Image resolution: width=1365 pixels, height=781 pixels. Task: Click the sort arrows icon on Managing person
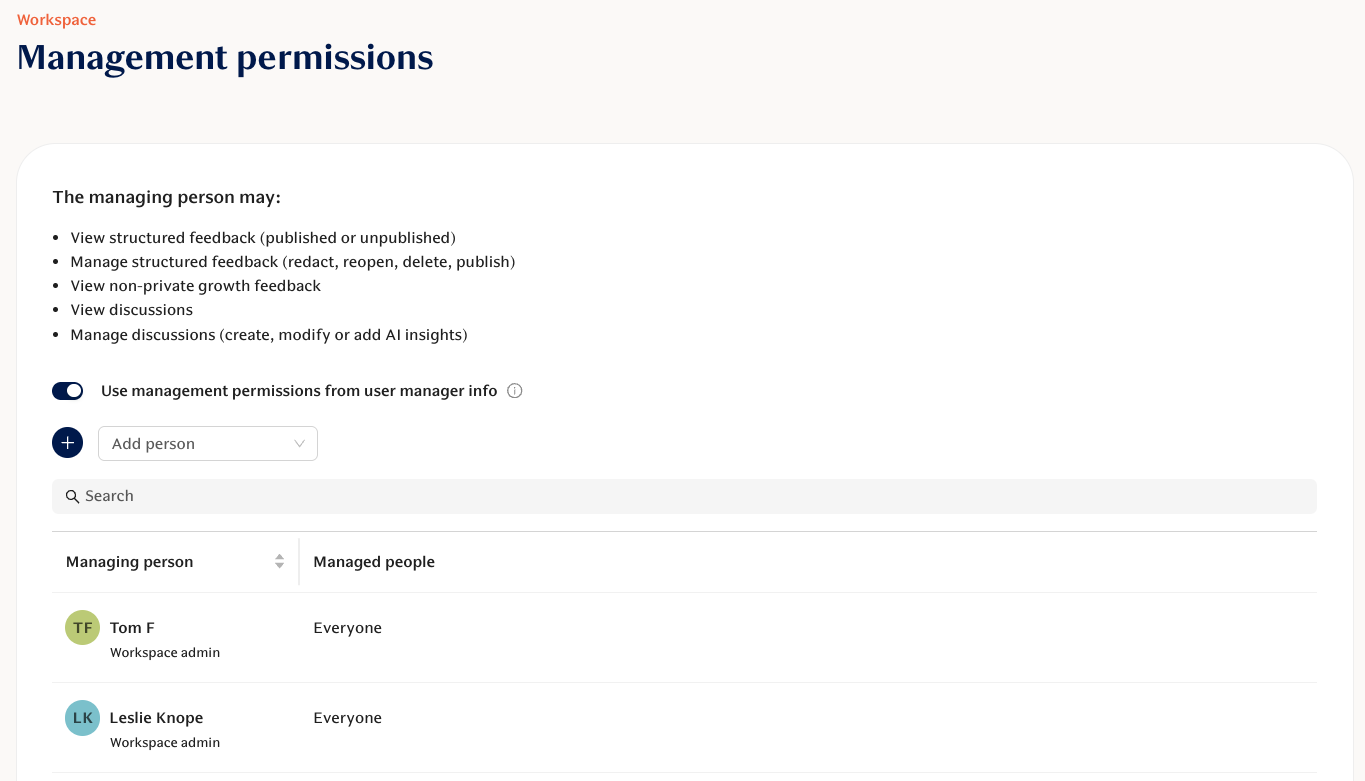click(280, 562)
